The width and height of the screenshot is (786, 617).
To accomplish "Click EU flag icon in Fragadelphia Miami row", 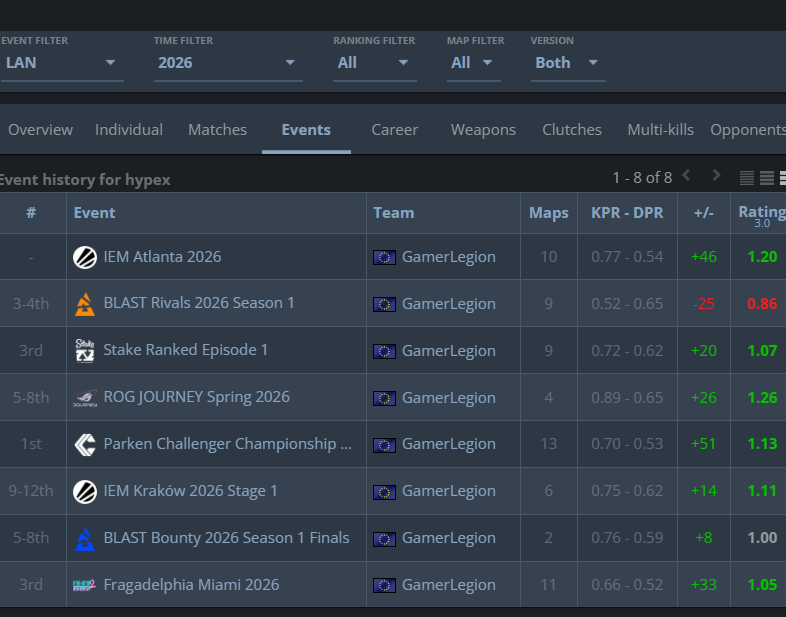I will tap(384, 585).
